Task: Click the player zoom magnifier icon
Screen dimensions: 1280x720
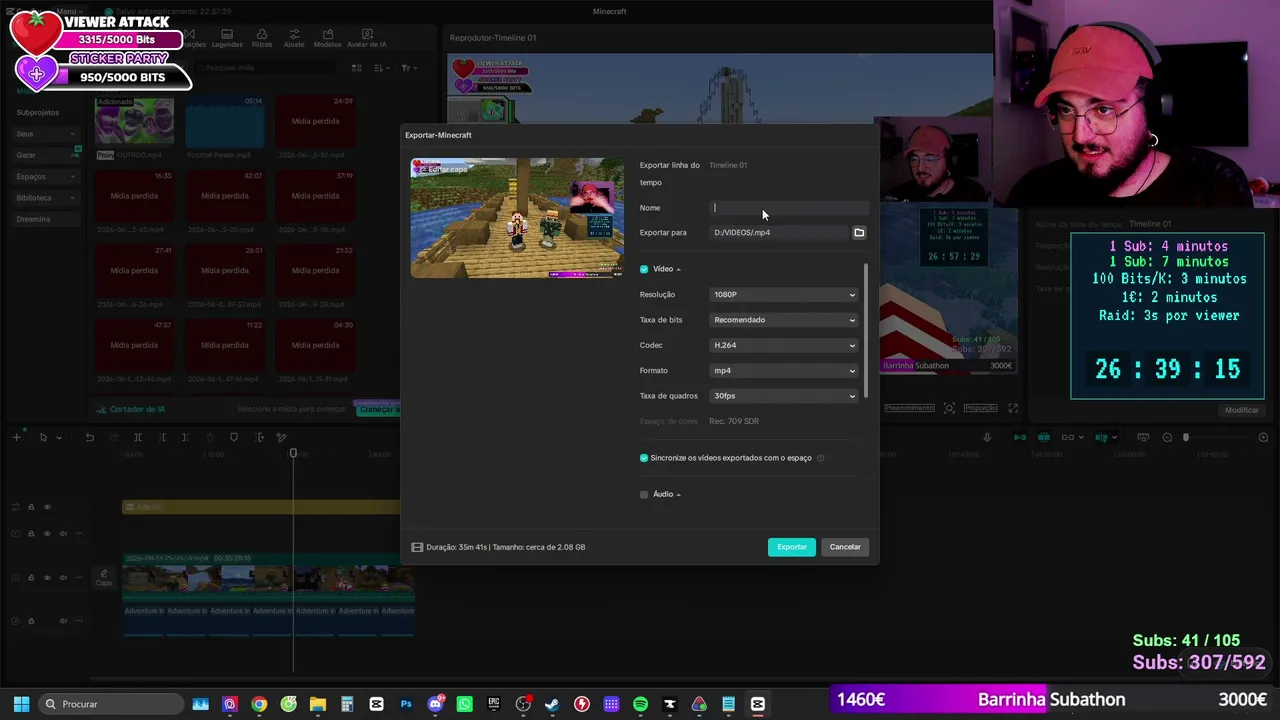Action: 949,408
